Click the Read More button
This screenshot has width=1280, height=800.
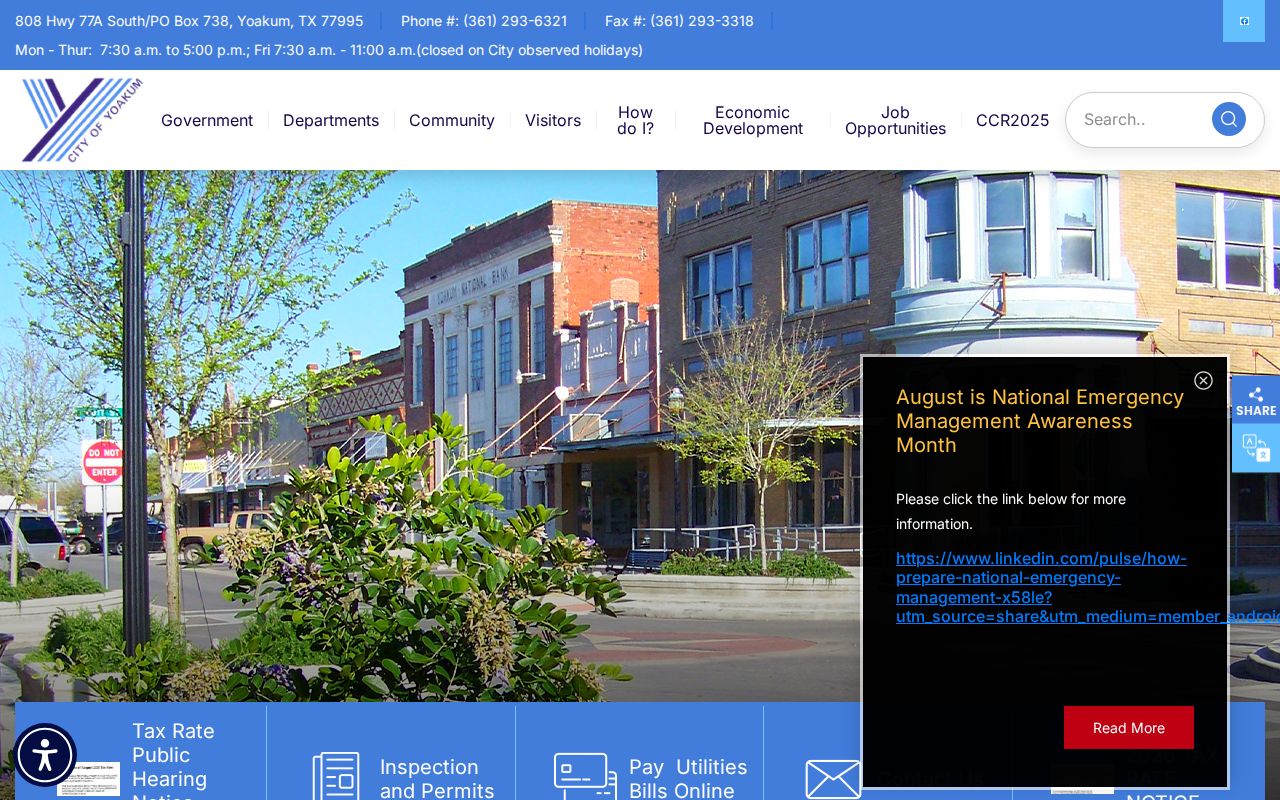pos(1129,728)
